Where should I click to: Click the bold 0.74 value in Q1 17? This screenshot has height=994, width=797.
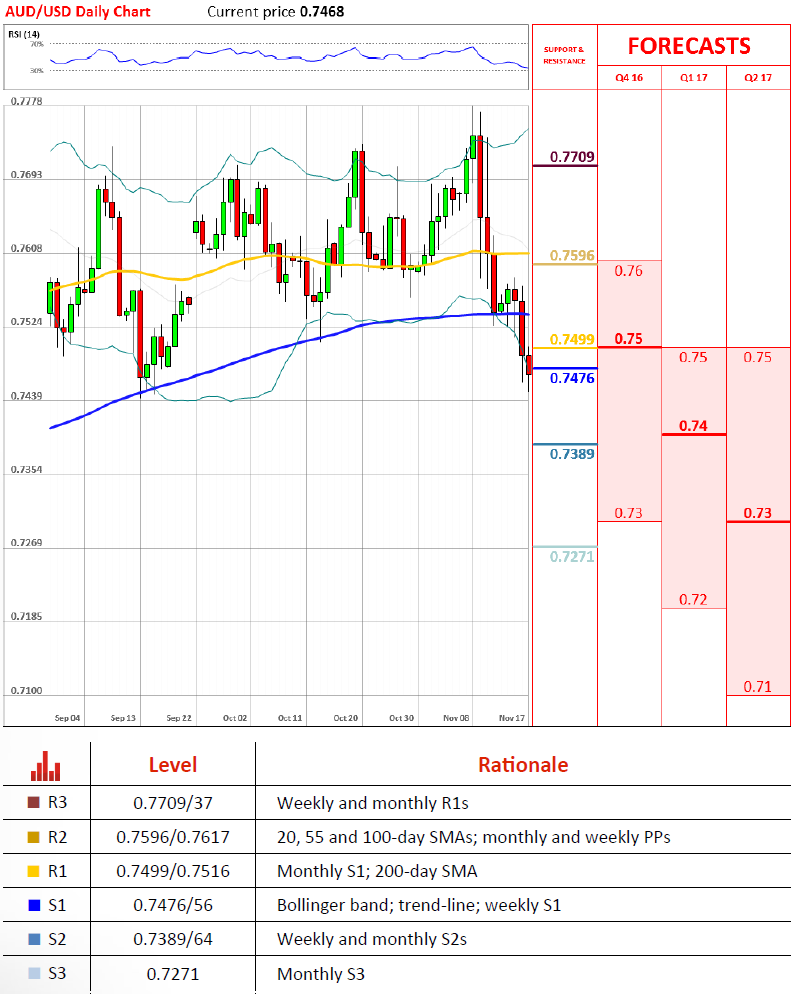[693, 425]
